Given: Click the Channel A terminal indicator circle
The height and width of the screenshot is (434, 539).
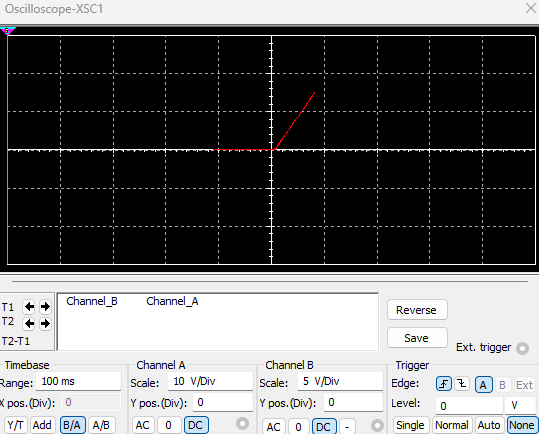Looking at the screenshot, I should click(242, 424).
